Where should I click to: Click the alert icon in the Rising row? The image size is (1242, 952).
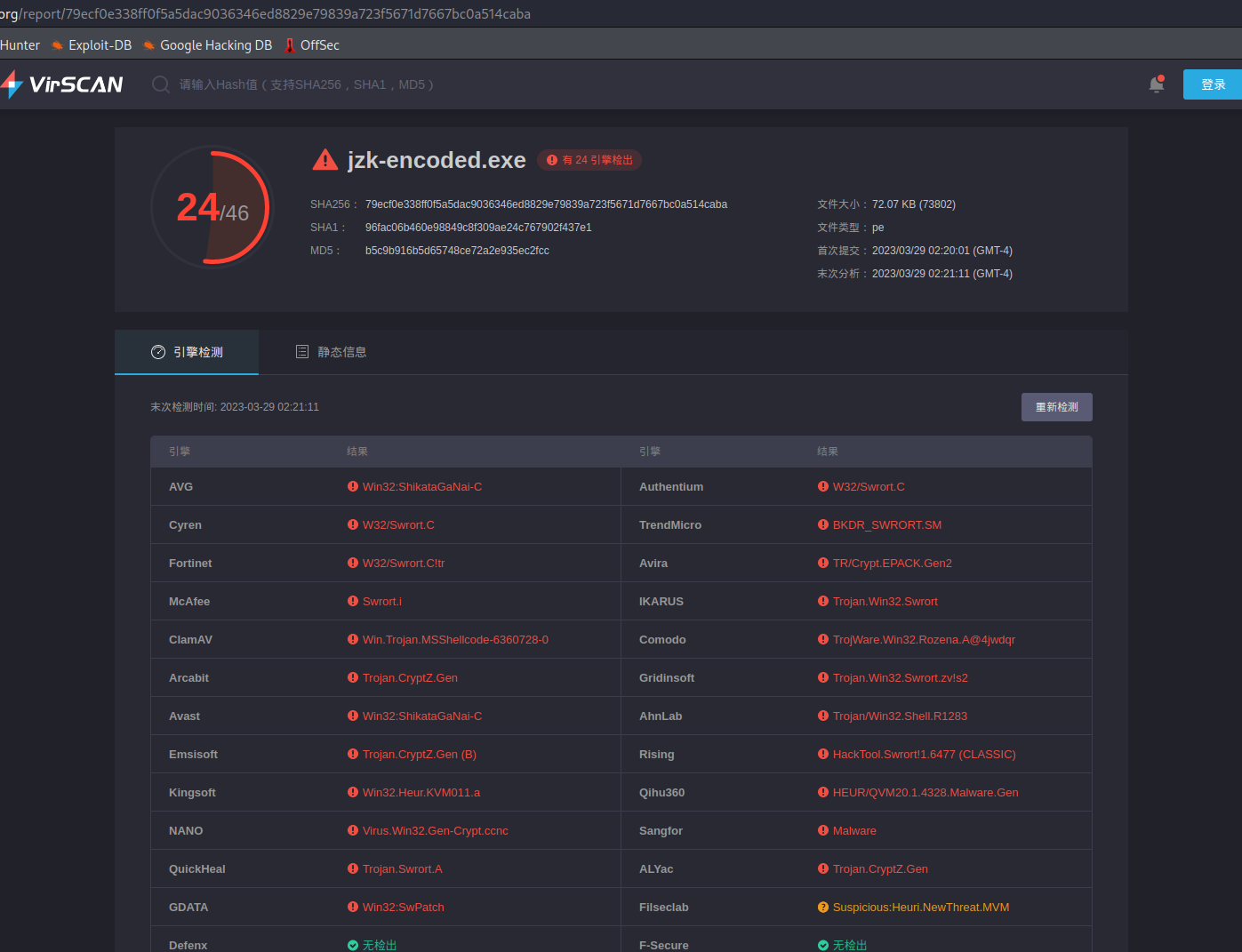point(823,754)
